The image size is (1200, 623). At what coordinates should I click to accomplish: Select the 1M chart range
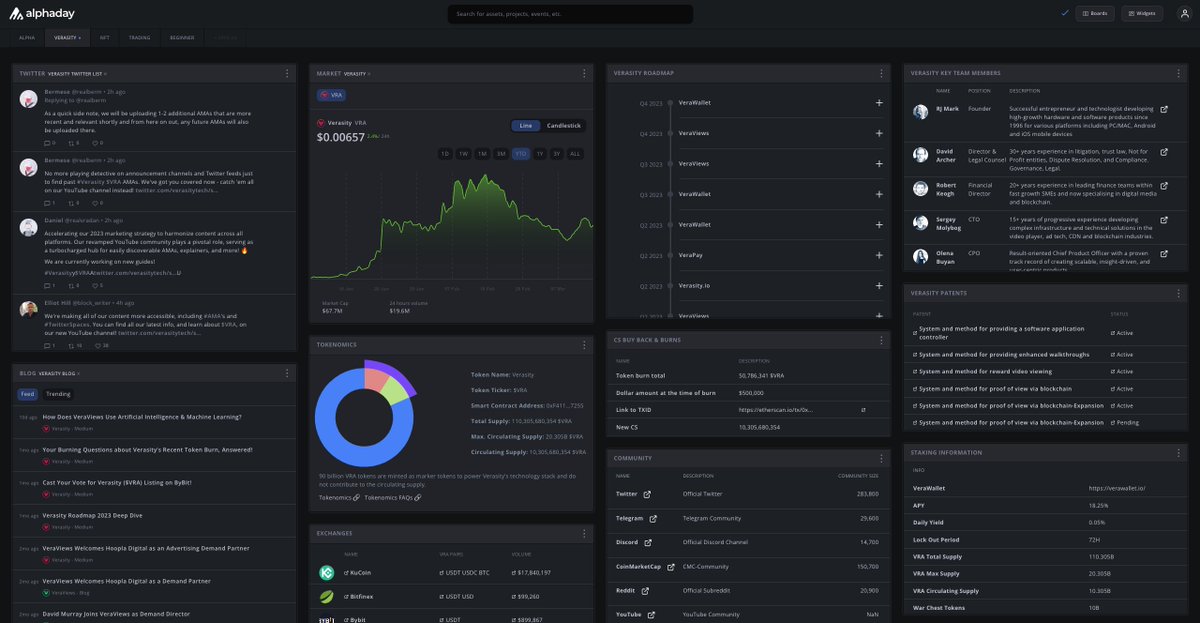482,154
